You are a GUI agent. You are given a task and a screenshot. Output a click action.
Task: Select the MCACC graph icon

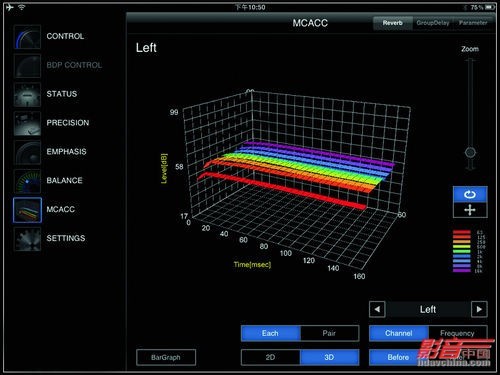point(27,210)
